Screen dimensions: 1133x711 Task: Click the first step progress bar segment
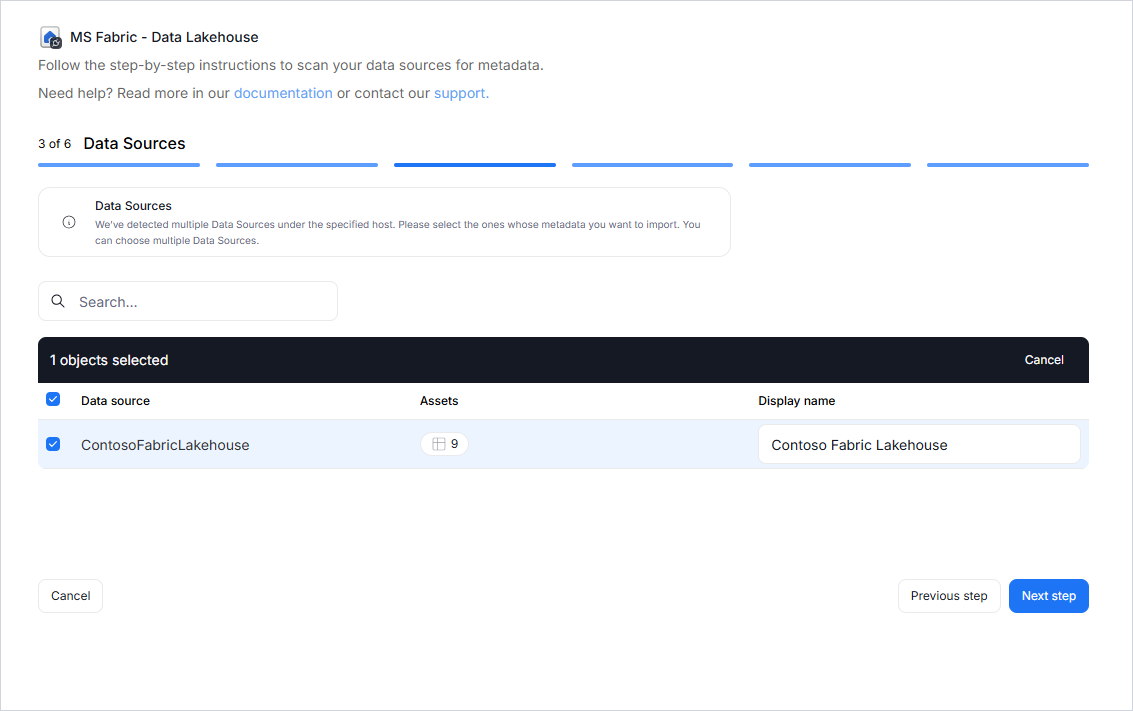[119, 165]
